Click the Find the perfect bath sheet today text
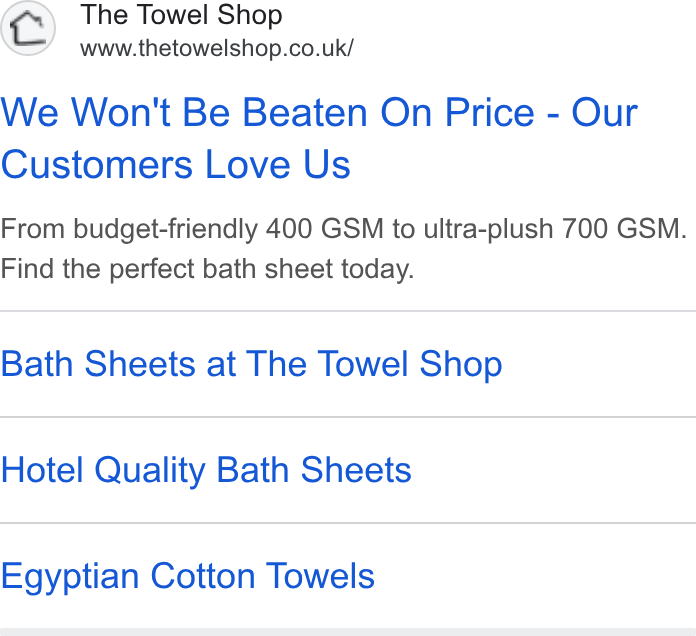This screenshot has width=696, height=636. pos(207,269)
